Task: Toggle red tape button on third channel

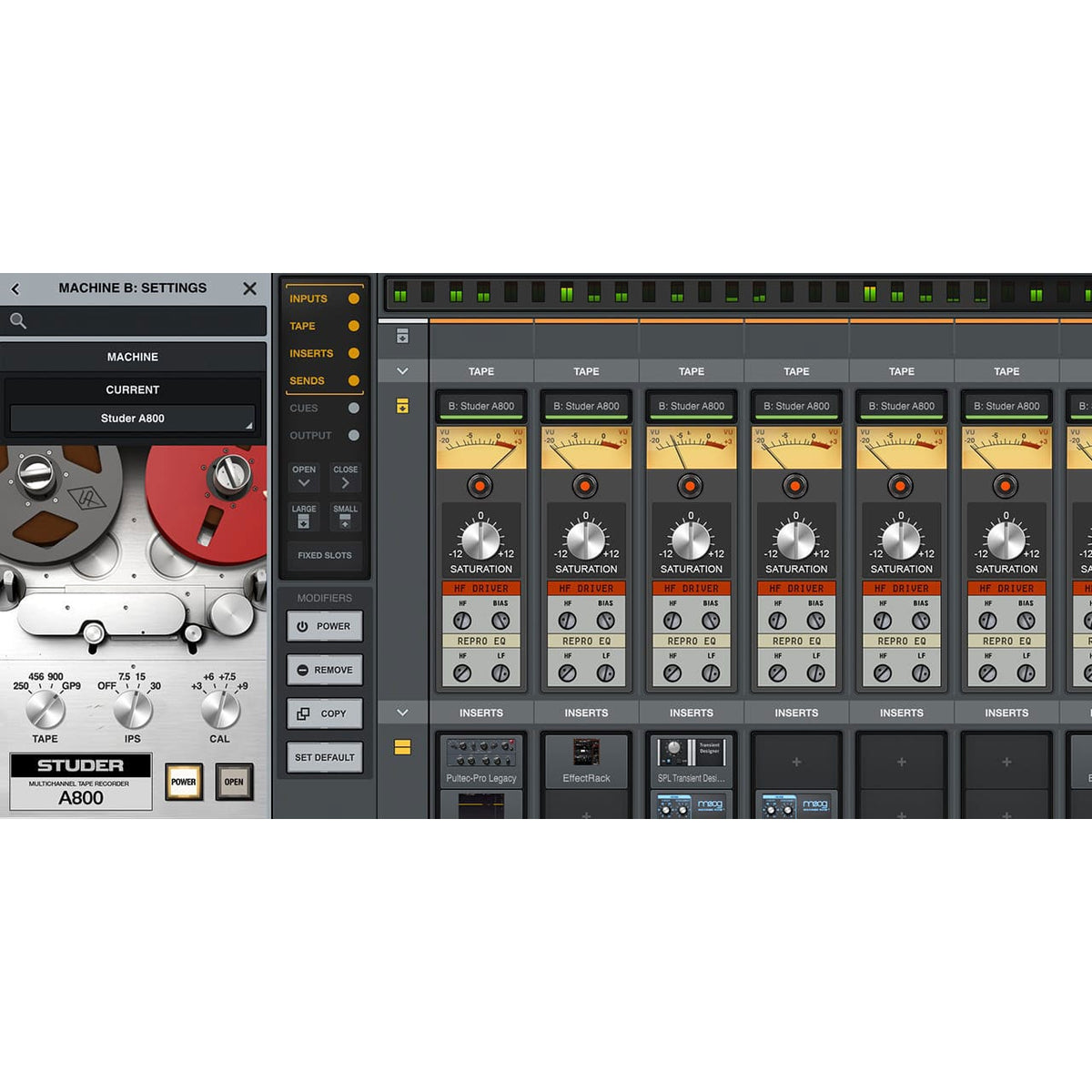Action: coord(691,486)
